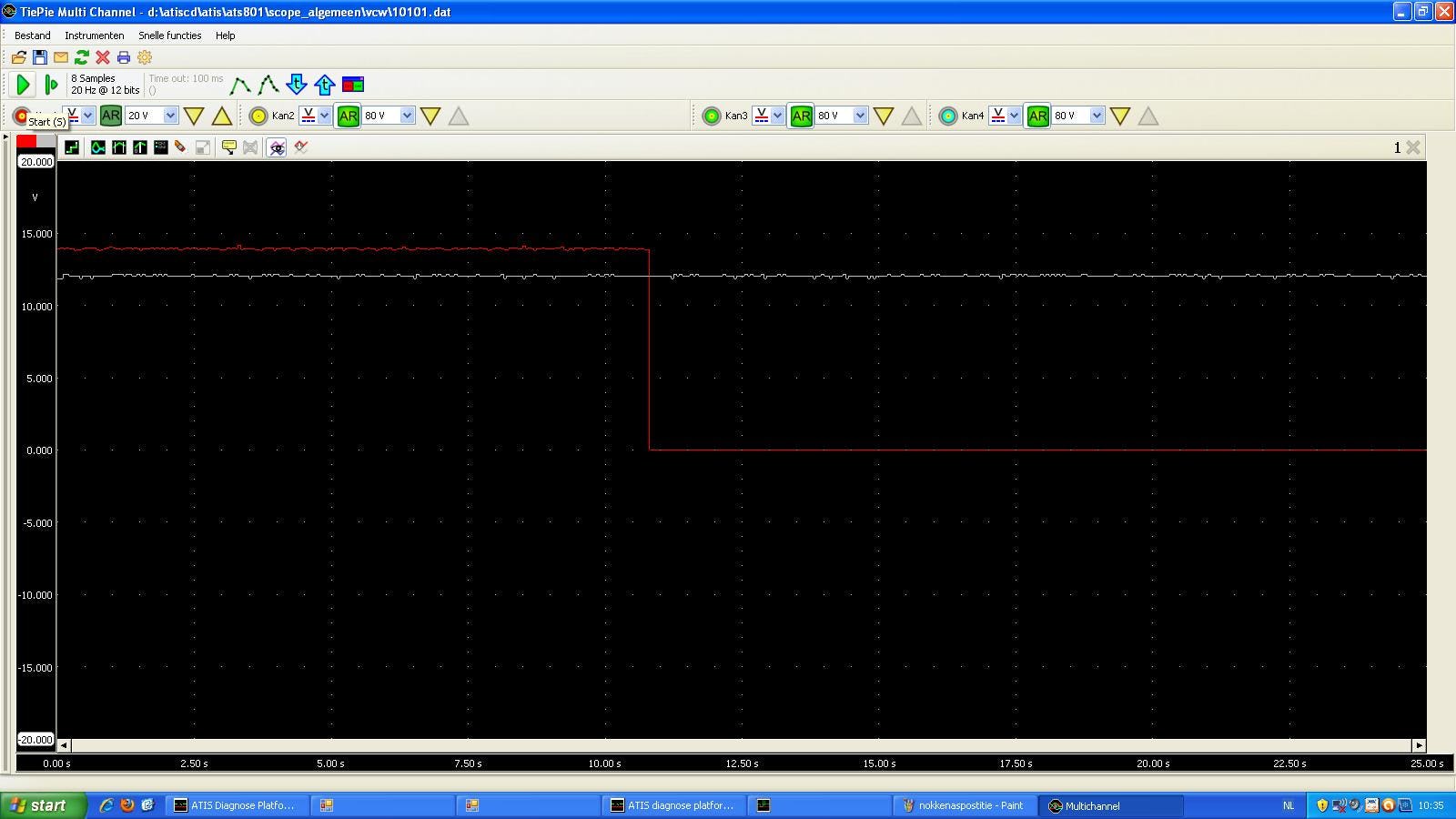The height and width of the screenshot is (819, 1456).
Task: Open the Snelle functies menu
Action: (x=169, y=35)
